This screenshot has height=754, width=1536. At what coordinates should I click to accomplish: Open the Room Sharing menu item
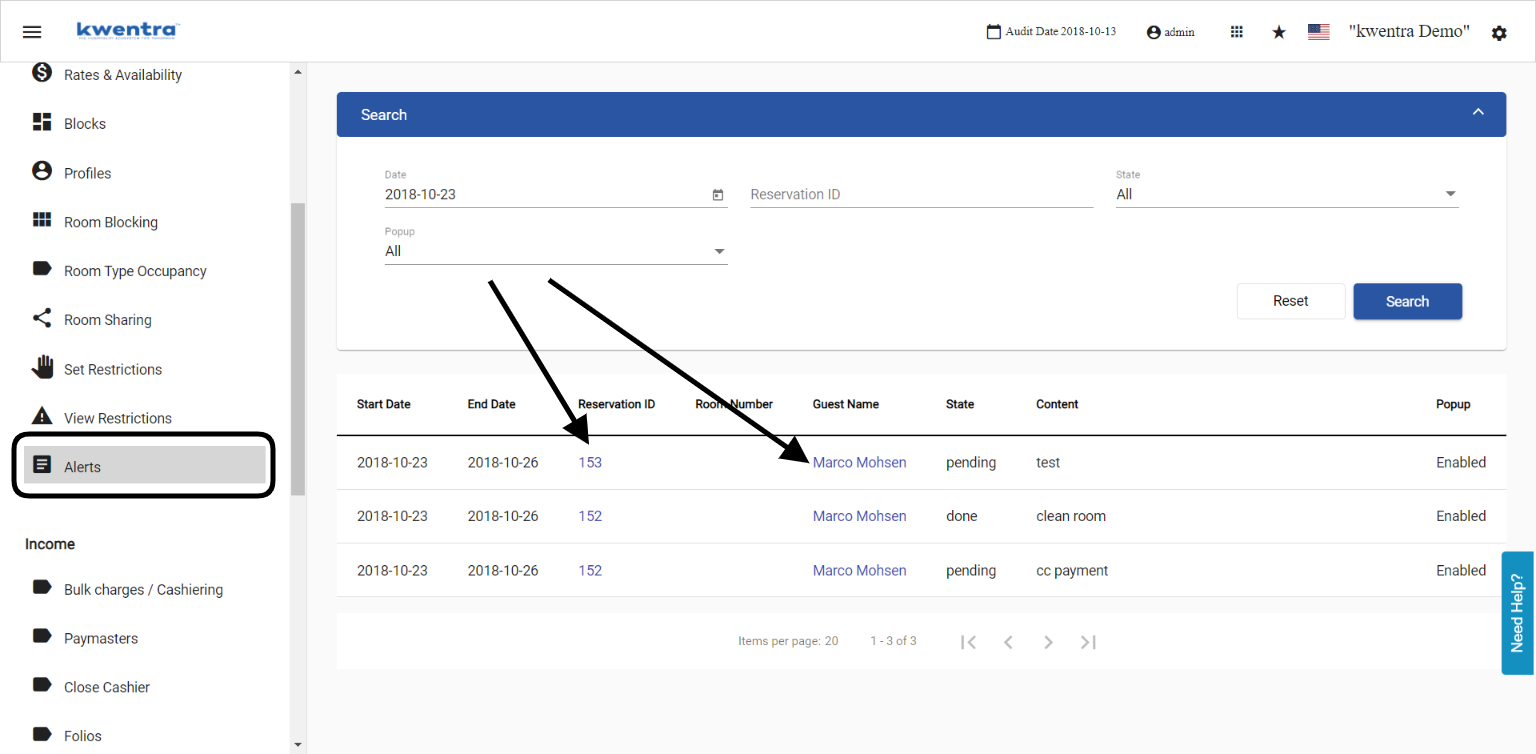(x=108, y=320)
